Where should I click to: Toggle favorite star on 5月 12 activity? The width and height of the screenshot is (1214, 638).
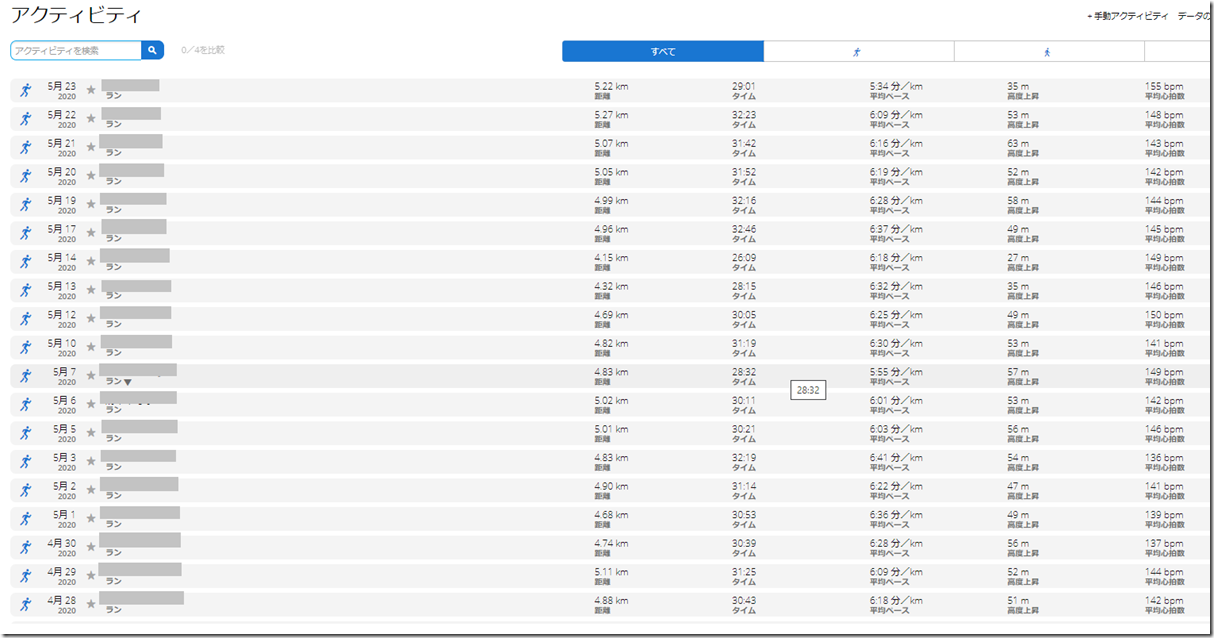point(91,319)
